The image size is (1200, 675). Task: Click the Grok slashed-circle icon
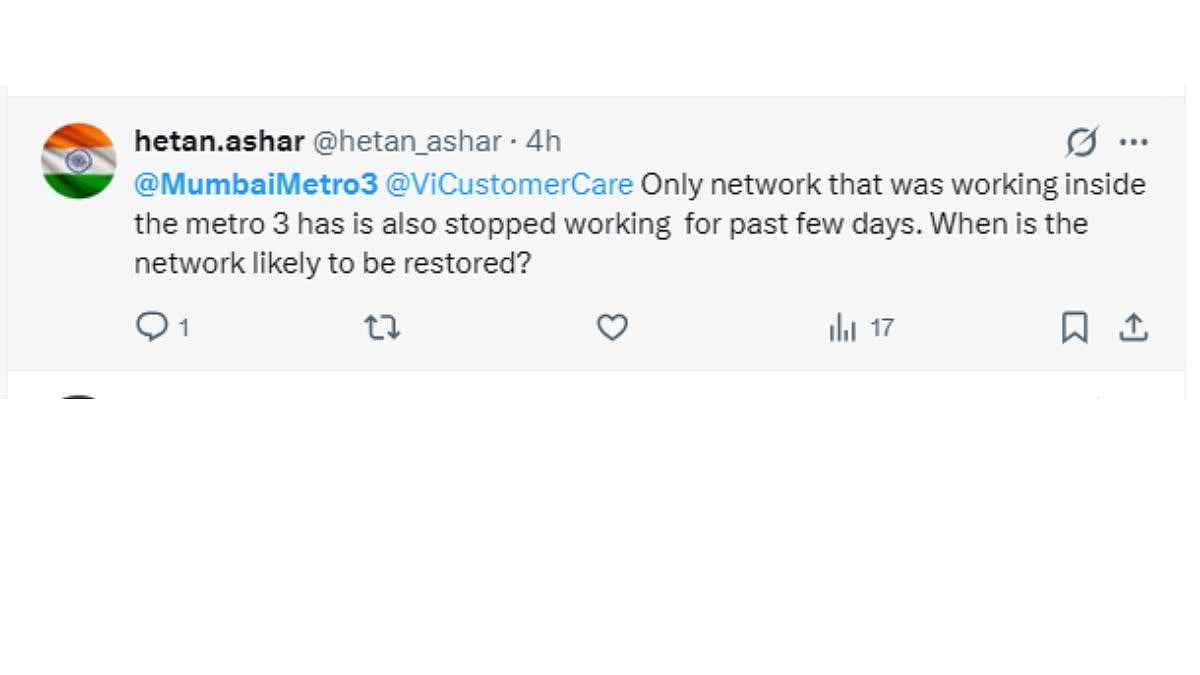[1081, 142]
